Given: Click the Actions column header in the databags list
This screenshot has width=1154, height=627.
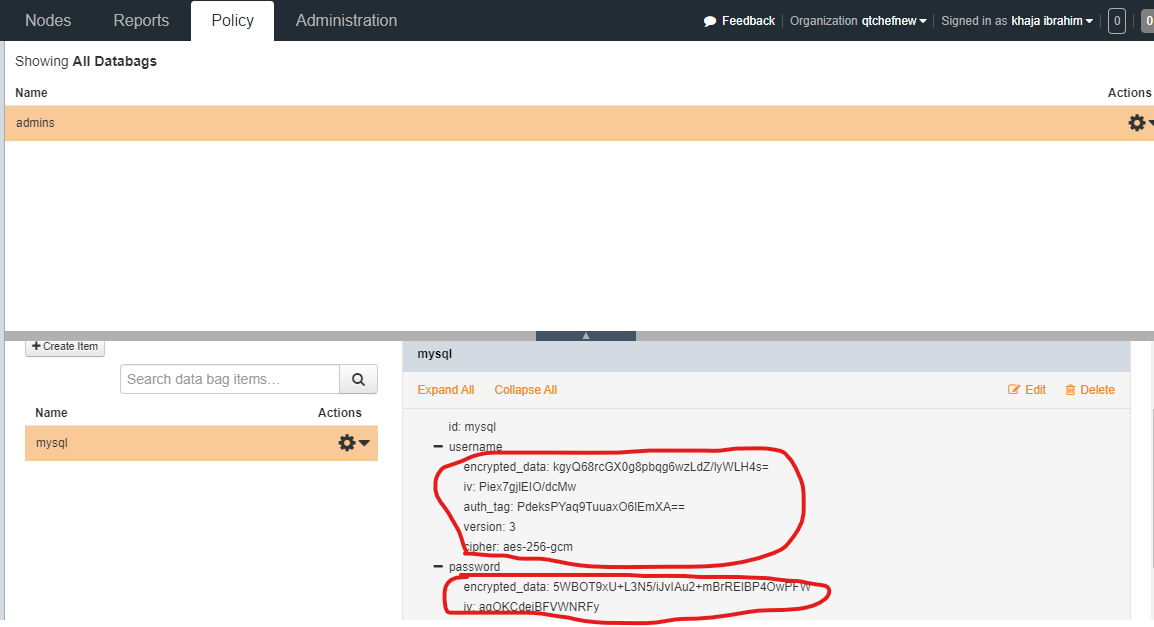Looking at the screenshot, I should pos(1129,93).
